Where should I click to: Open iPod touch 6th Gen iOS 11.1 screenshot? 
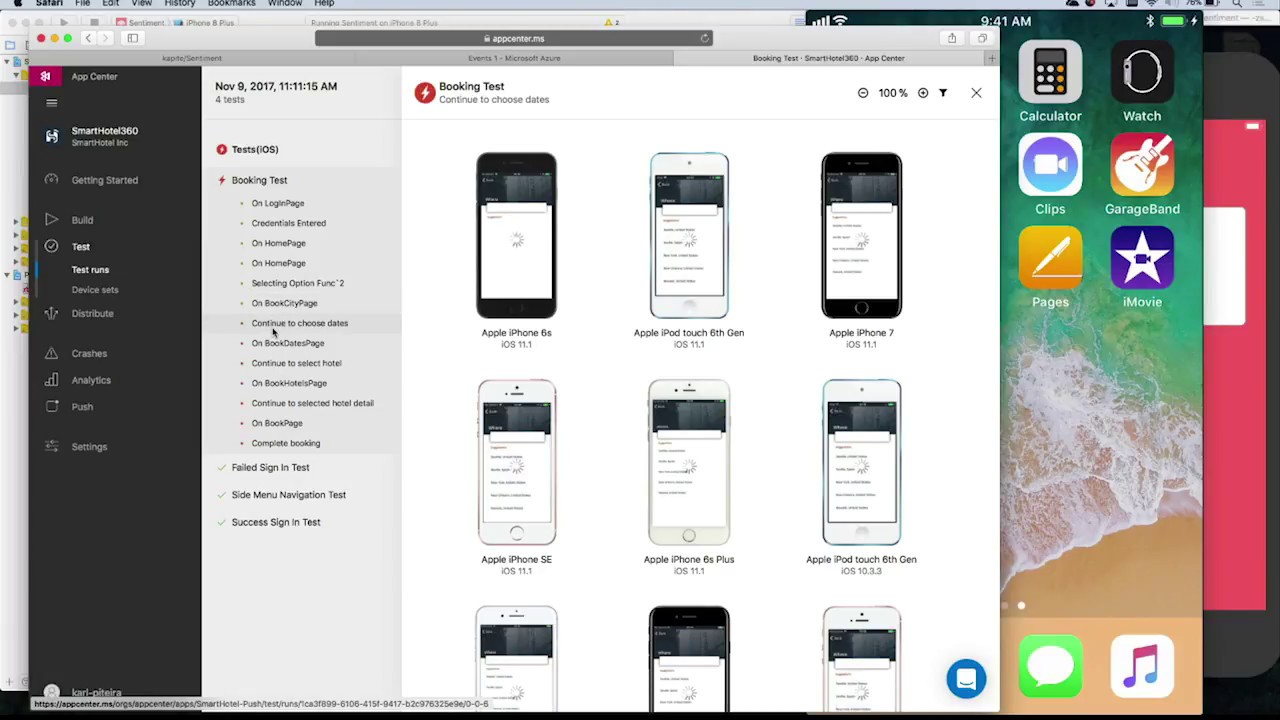pos(689,236)
